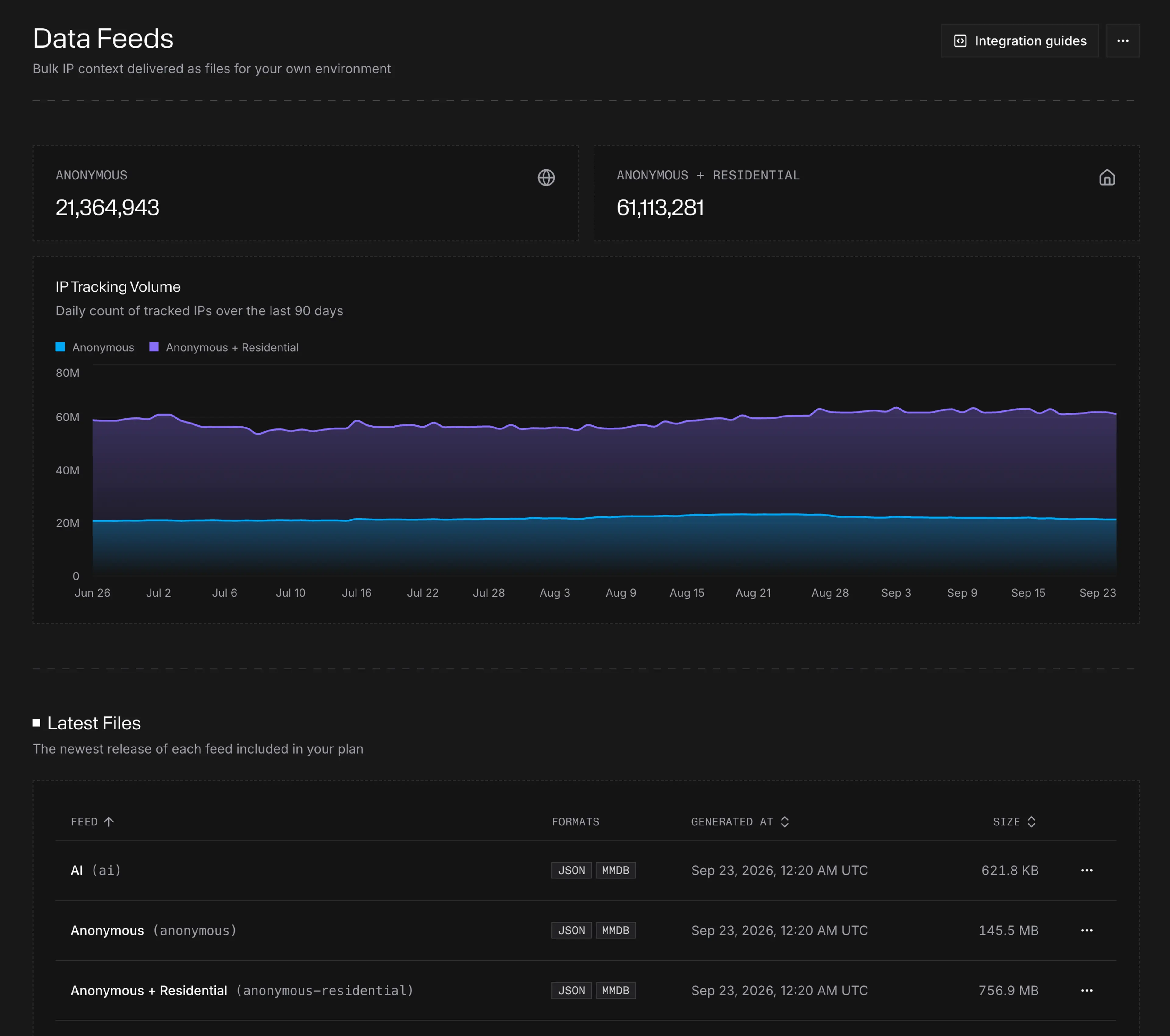Click the Latest Files section heading
This screenshot has height=1036, width=1170.
point(94,723)
